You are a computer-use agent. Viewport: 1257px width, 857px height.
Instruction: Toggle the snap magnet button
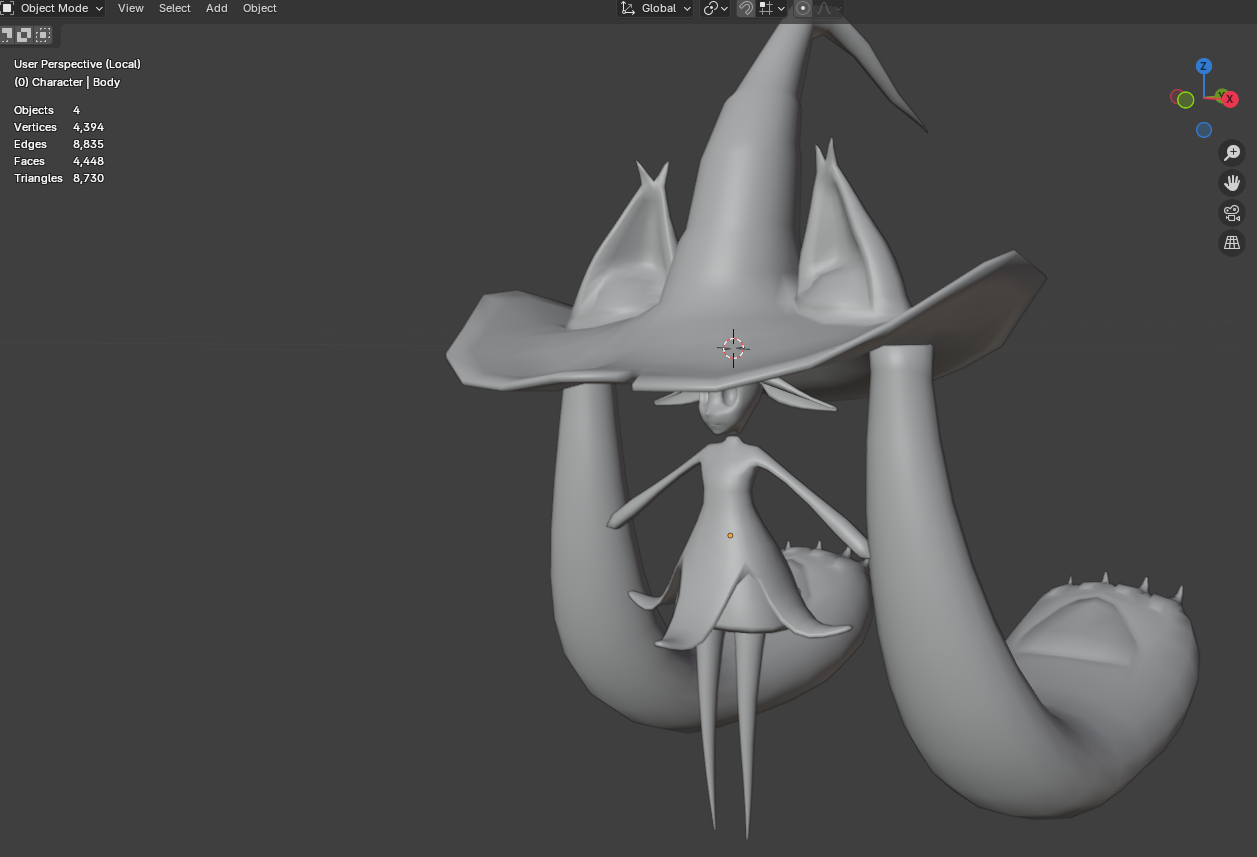click(746, 8)
